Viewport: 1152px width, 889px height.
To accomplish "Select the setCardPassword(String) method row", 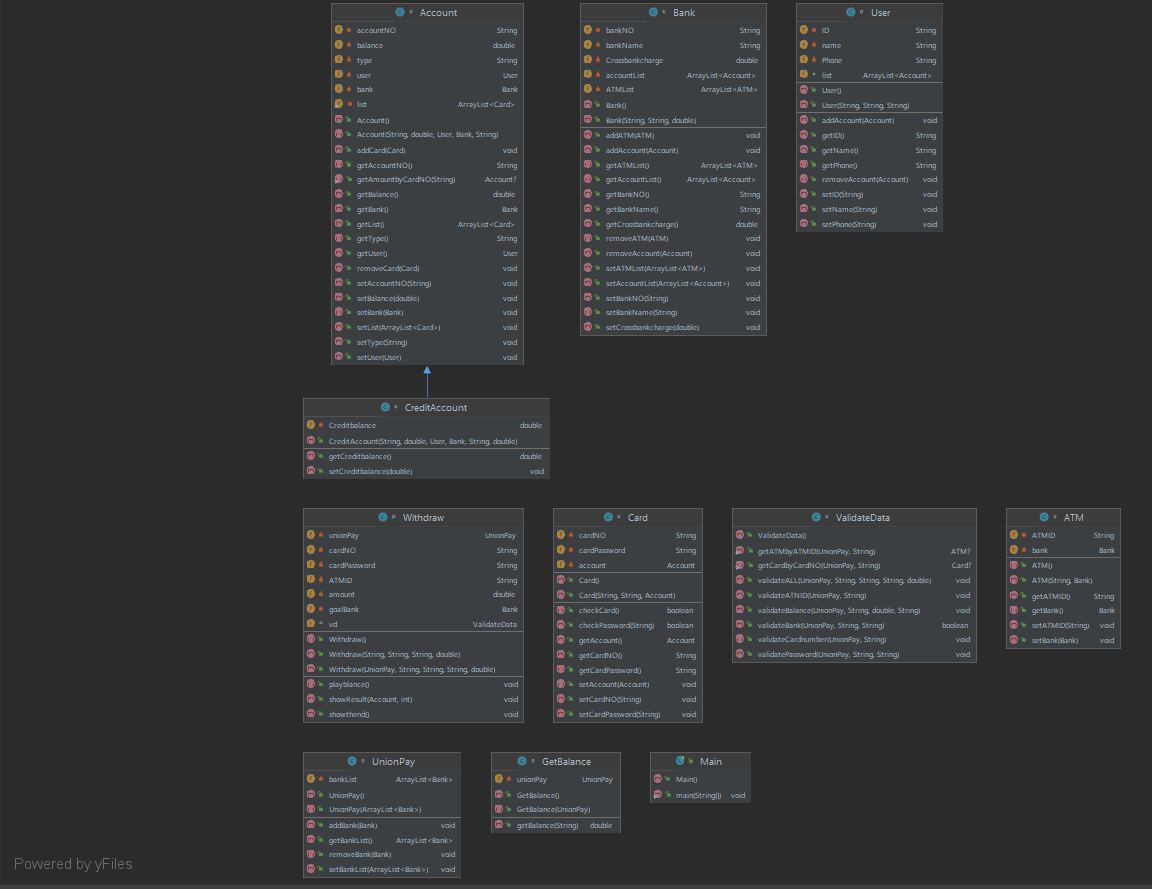I will click(627, 714).
